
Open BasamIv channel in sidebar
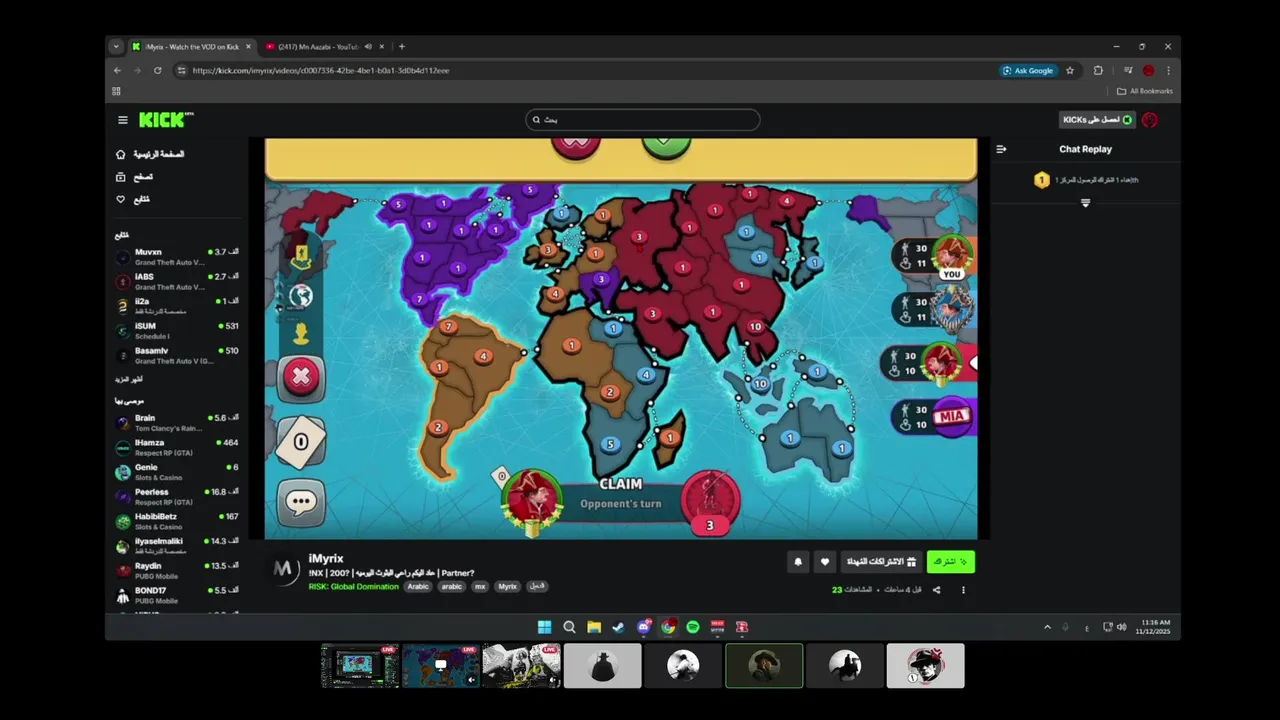point(177,356)
